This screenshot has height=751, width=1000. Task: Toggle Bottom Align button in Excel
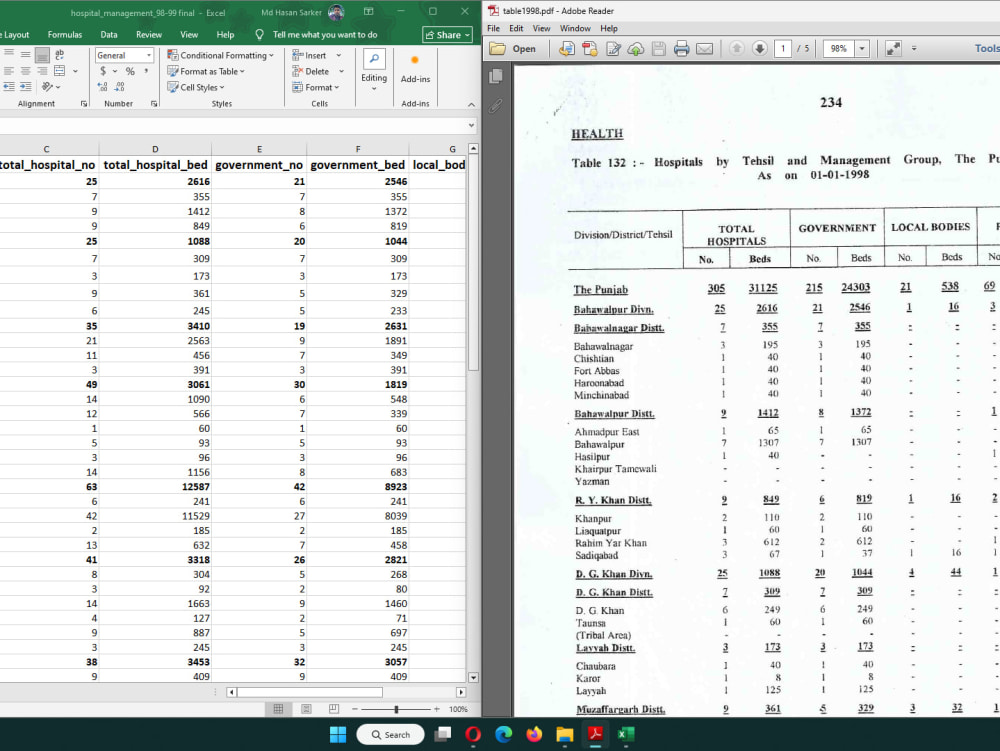pos(42,55)
